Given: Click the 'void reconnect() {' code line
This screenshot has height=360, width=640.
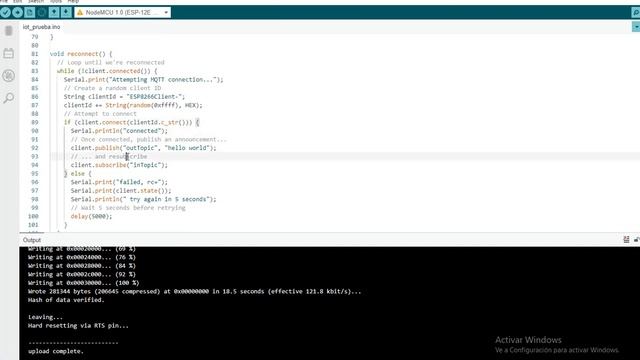Looking at the screenshot, I should pyautogui.click(x=81, y=54).
